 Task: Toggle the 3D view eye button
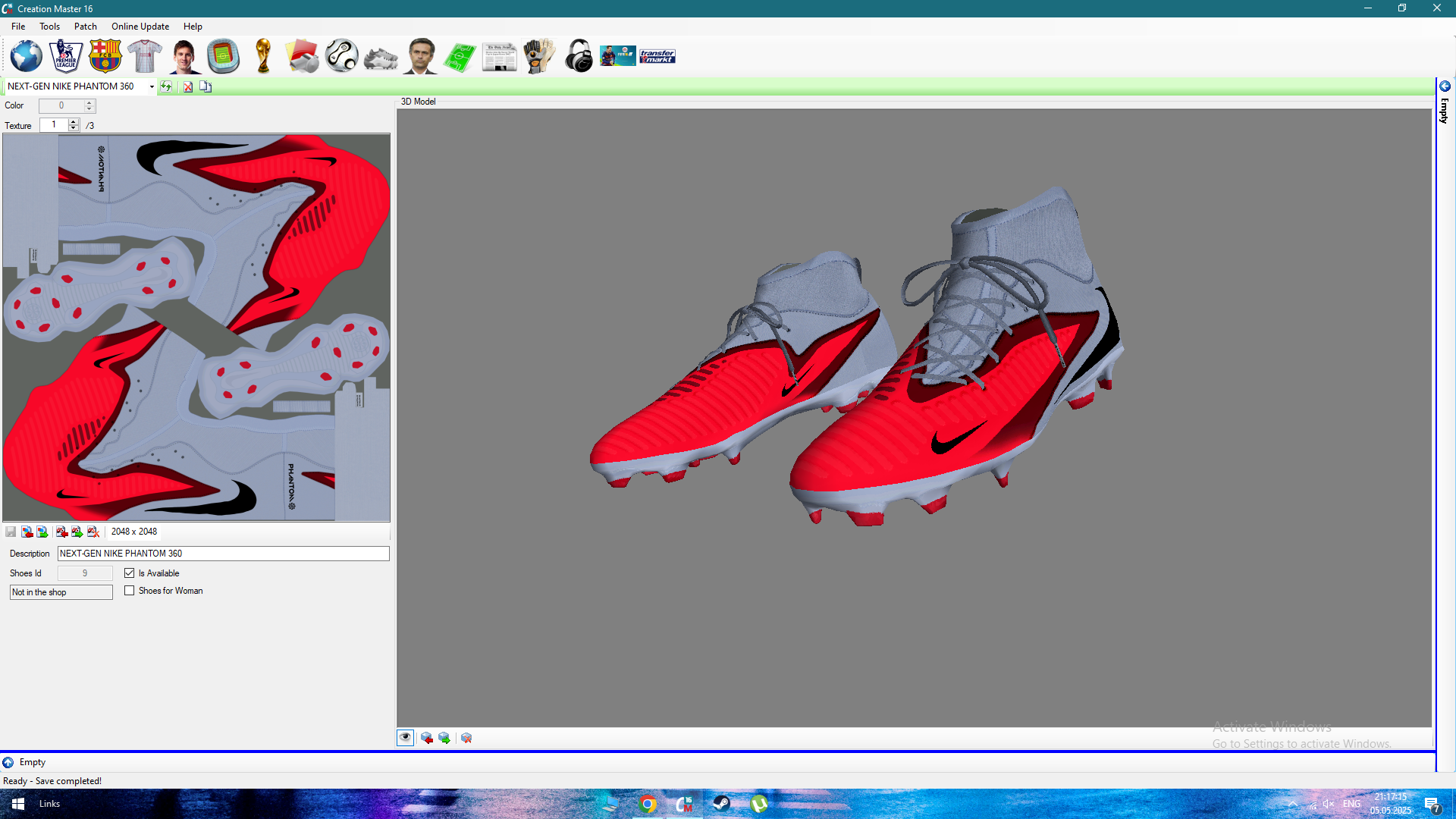coord(406,738)
